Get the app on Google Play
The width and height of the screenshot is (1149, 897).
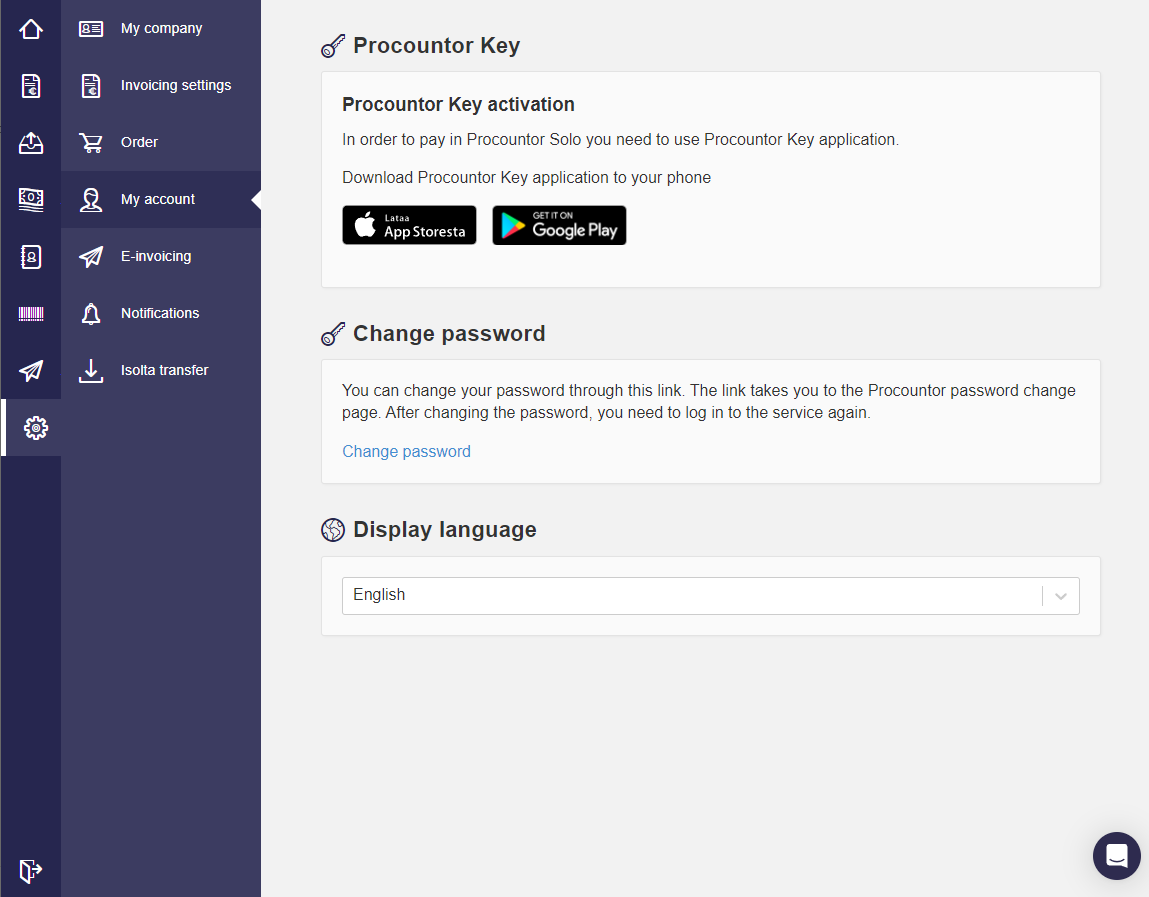pyautogui.click(x=559, y=225)
